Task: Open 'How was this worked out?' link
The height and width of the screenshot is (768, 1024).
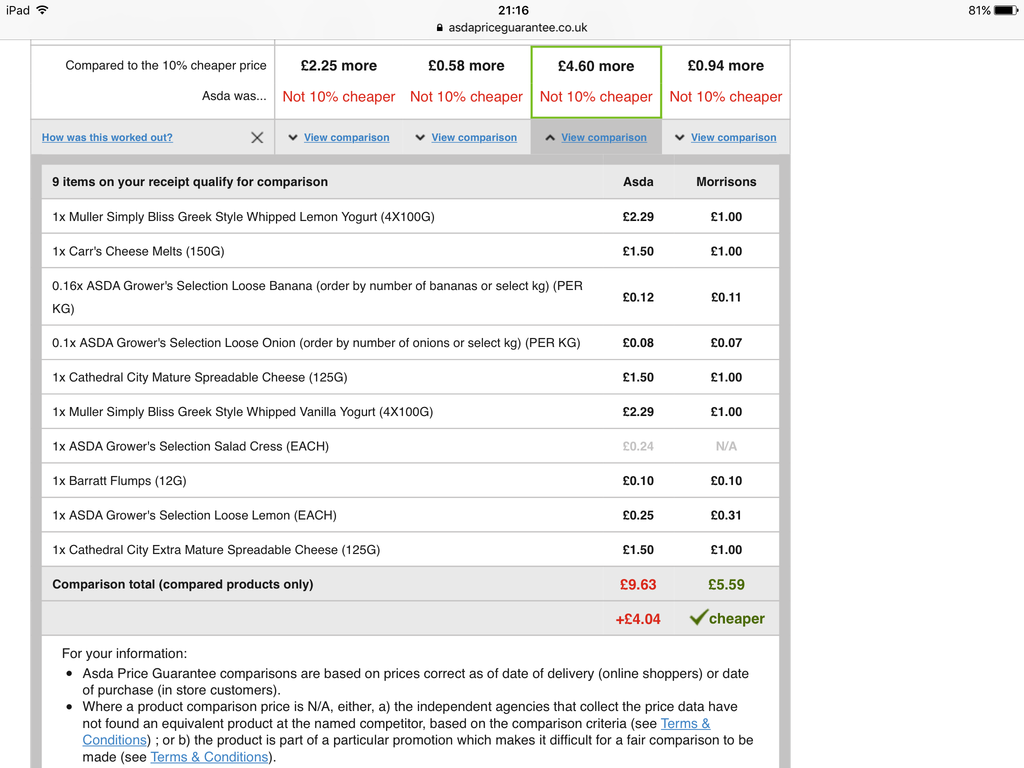Action: click(107, 137)
